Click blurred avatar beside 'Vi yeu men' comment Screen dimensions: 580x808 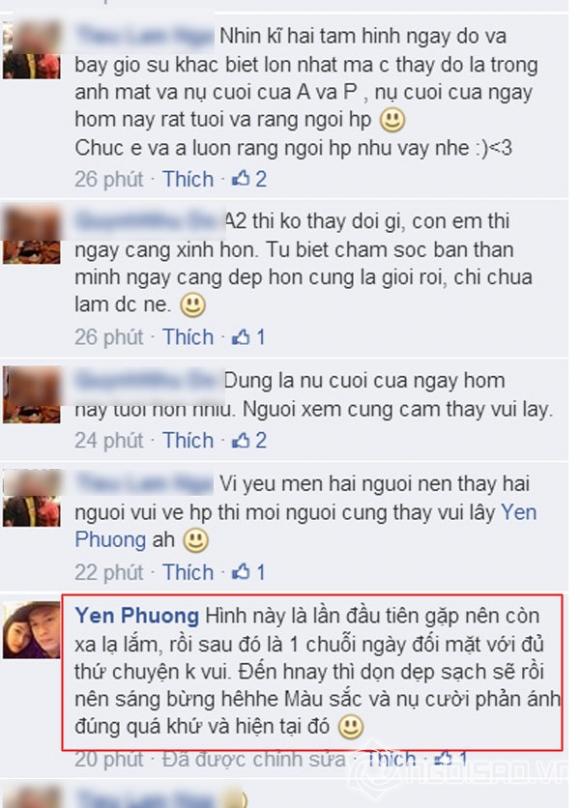point(31,498)
